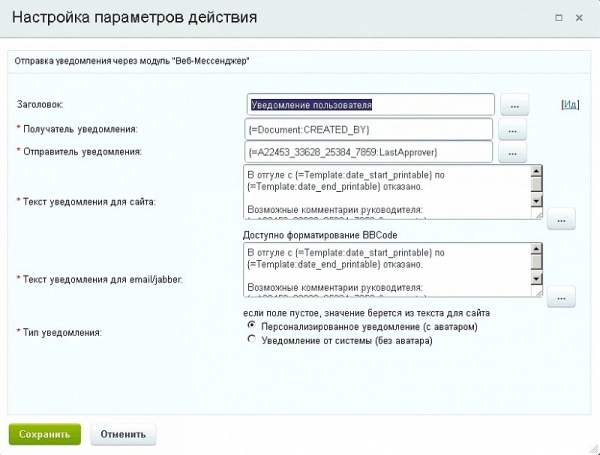Image resolution: width=600 pixels, height=455 pixels.
Task: Click the [Ид] link
Action: point(570,104)
